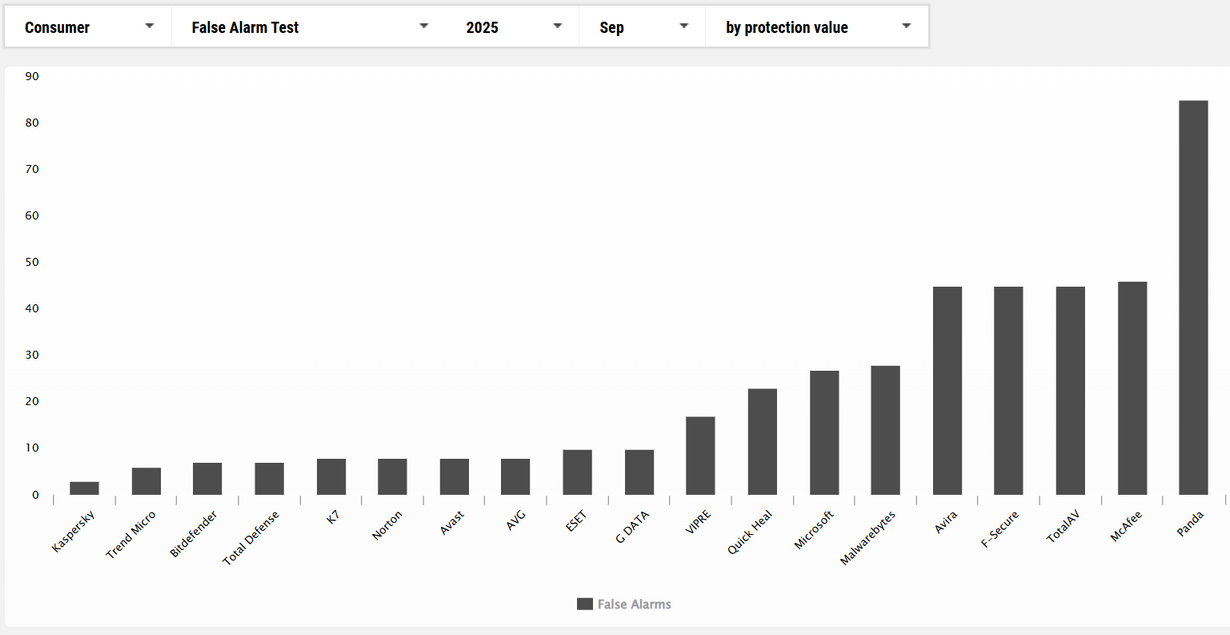Screen dimensions: 1230x635
Task: Select the McAfee bar
Action: (1132, 388)
